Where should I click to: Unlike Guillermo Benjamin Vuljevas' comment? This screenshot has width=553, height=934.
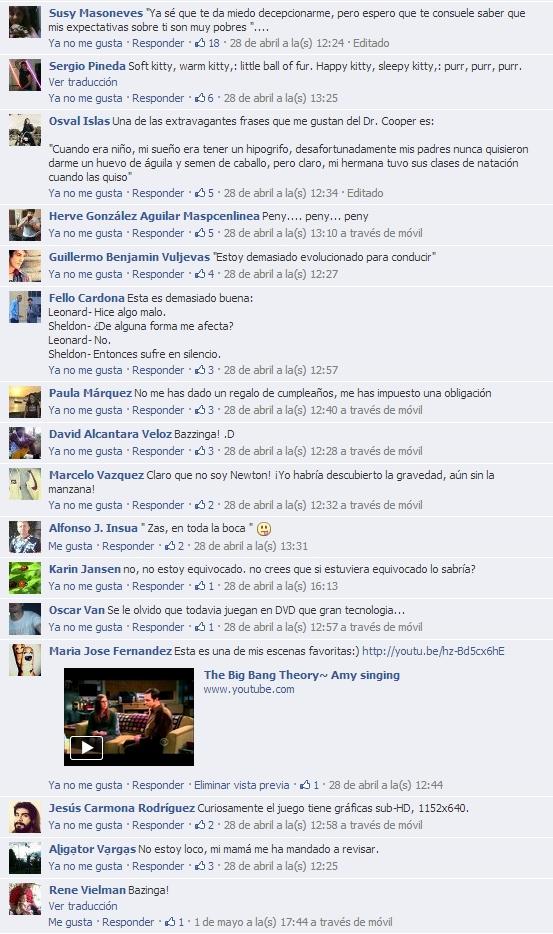point(85,274)
